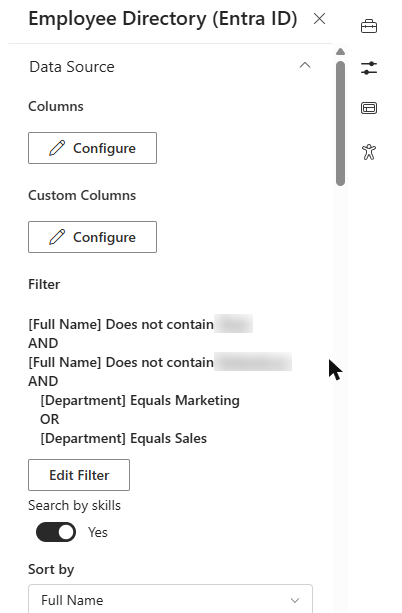Click the OR operator text
The width and height of the screenshot is (402, 613).
click(x=50, y=419)
